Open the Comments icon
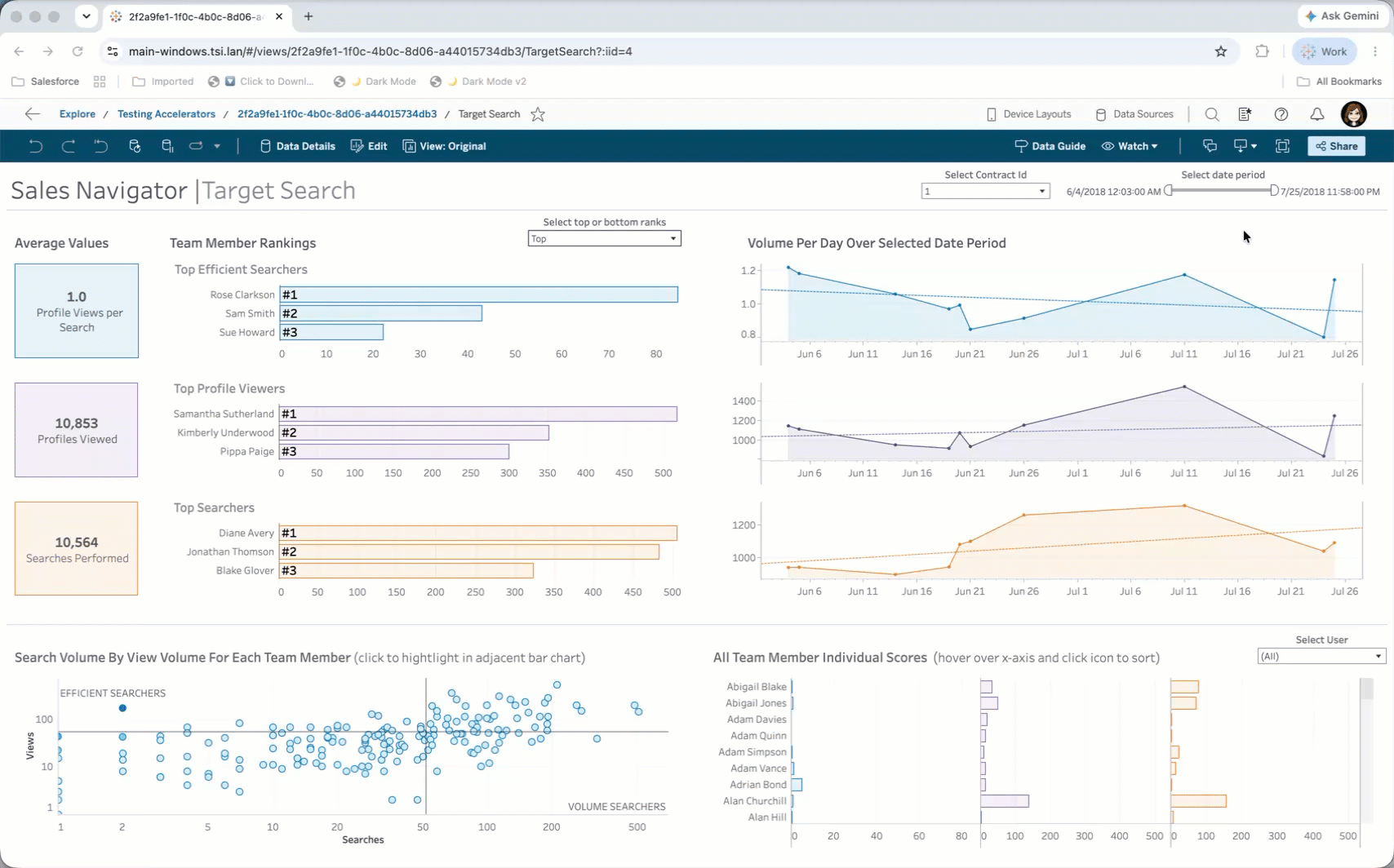Screen dimensions: 1394x868 [1210, 146]
